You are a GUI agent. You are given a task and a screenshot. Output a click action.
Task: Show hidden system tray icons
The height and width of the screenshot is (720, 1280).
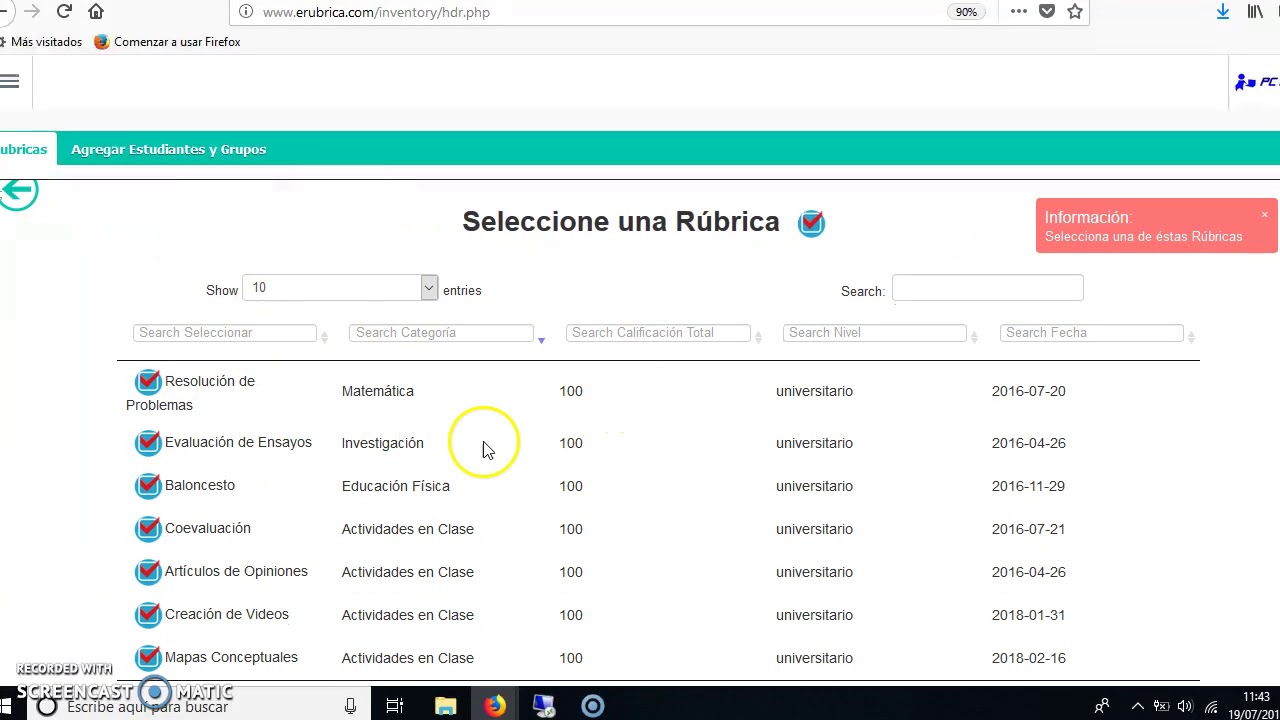tap(1137, 706)
